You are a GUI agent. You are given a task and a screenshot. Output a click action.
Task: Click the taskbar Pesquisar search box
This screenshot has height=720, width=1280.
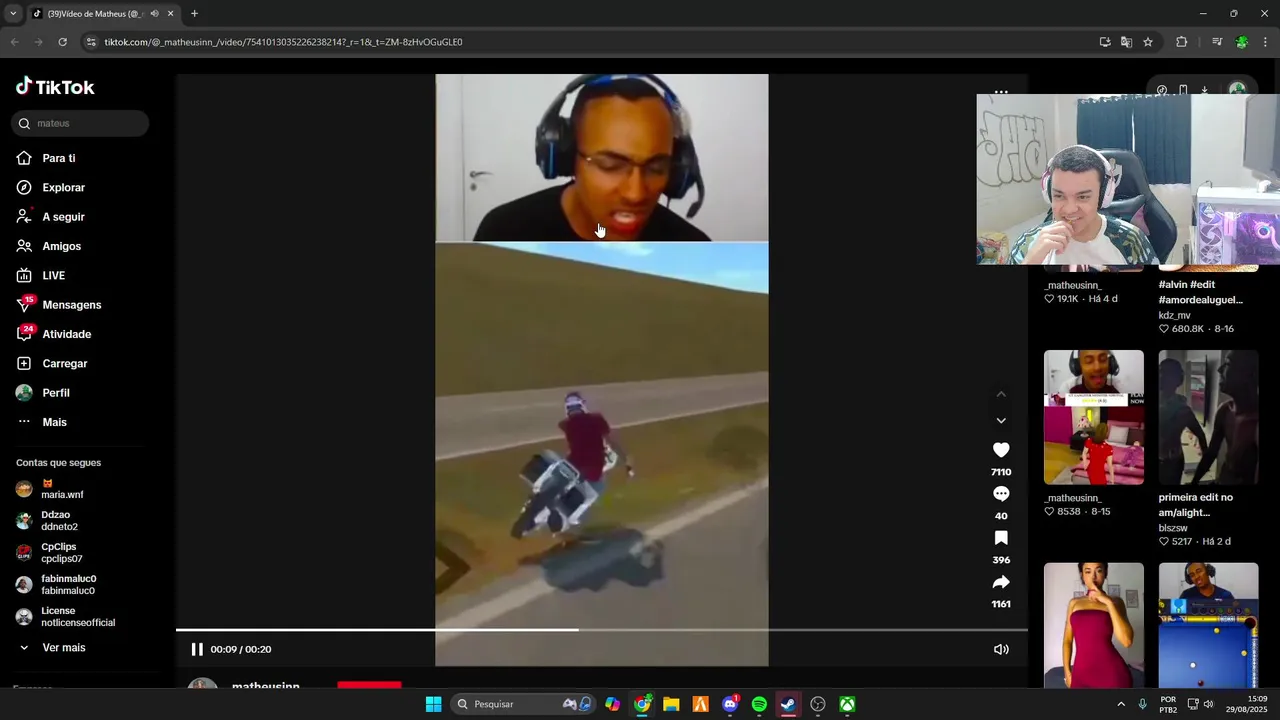click(x=523, y=704)
